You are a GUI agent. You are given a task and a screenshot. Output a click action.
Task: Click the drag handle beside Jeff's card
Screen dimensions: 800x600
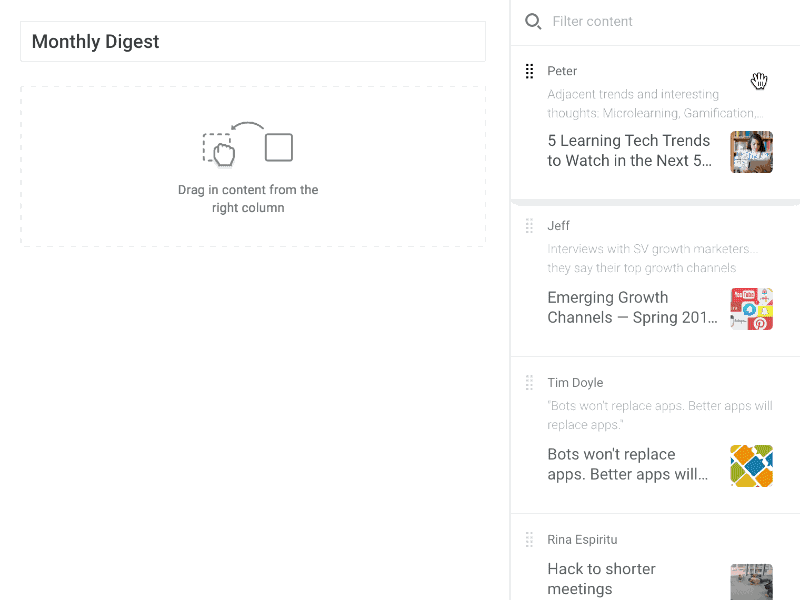click(x=529, y=226)
